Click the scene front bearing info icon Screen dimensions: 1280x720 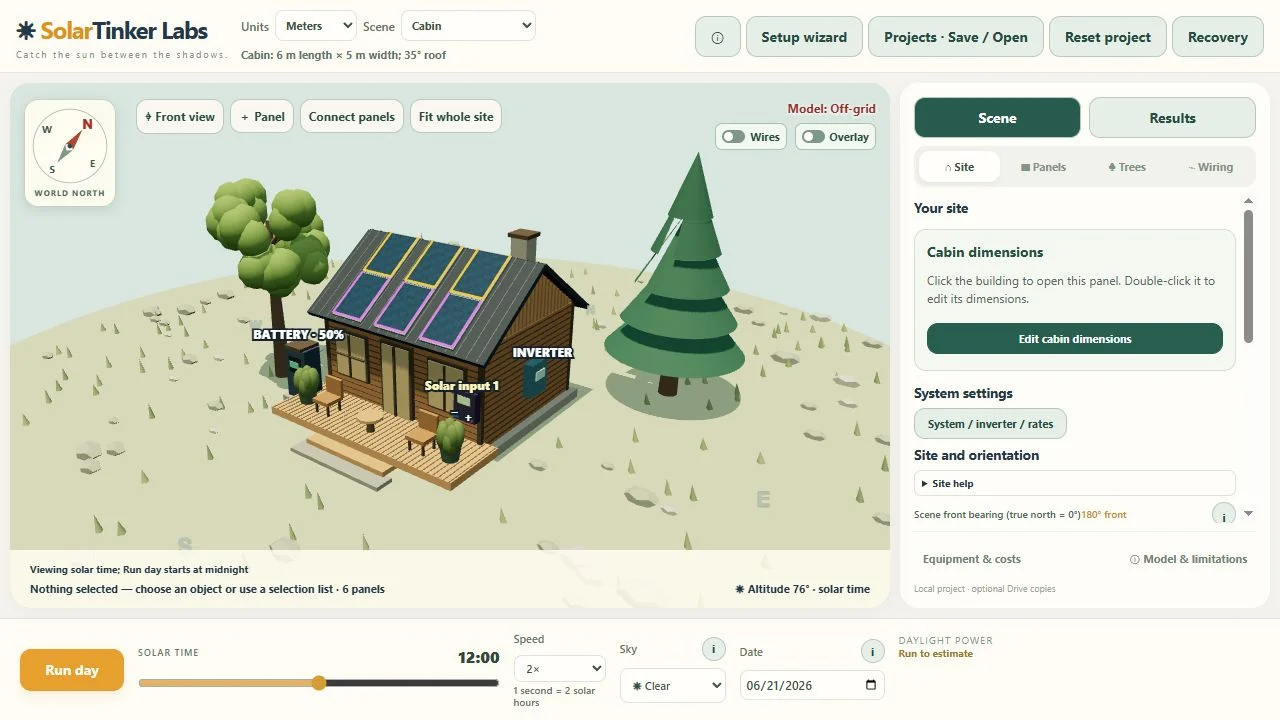click(x=1223, y=515)
